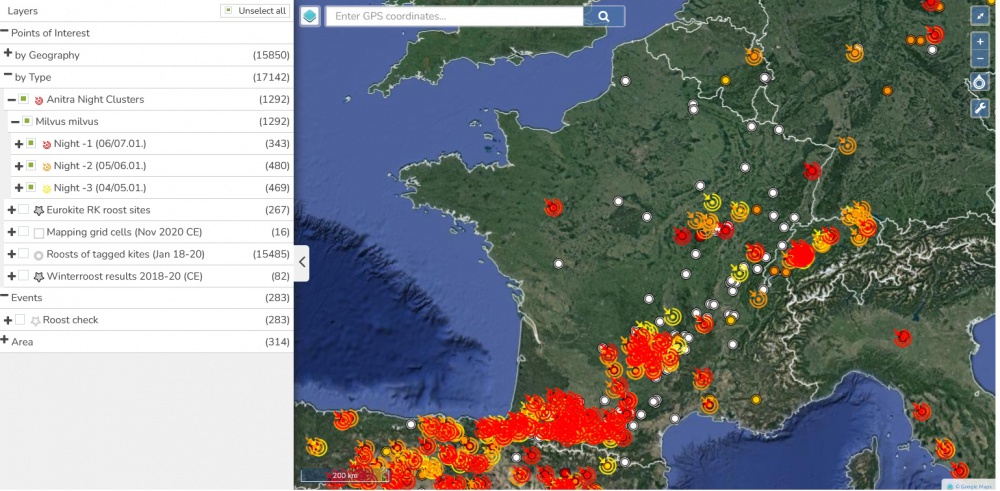This screenshot has height=491, width=1000.
Task: Collapse the Milvus milvus subtree
Action: pyautogui.click(x=14, y=121)
